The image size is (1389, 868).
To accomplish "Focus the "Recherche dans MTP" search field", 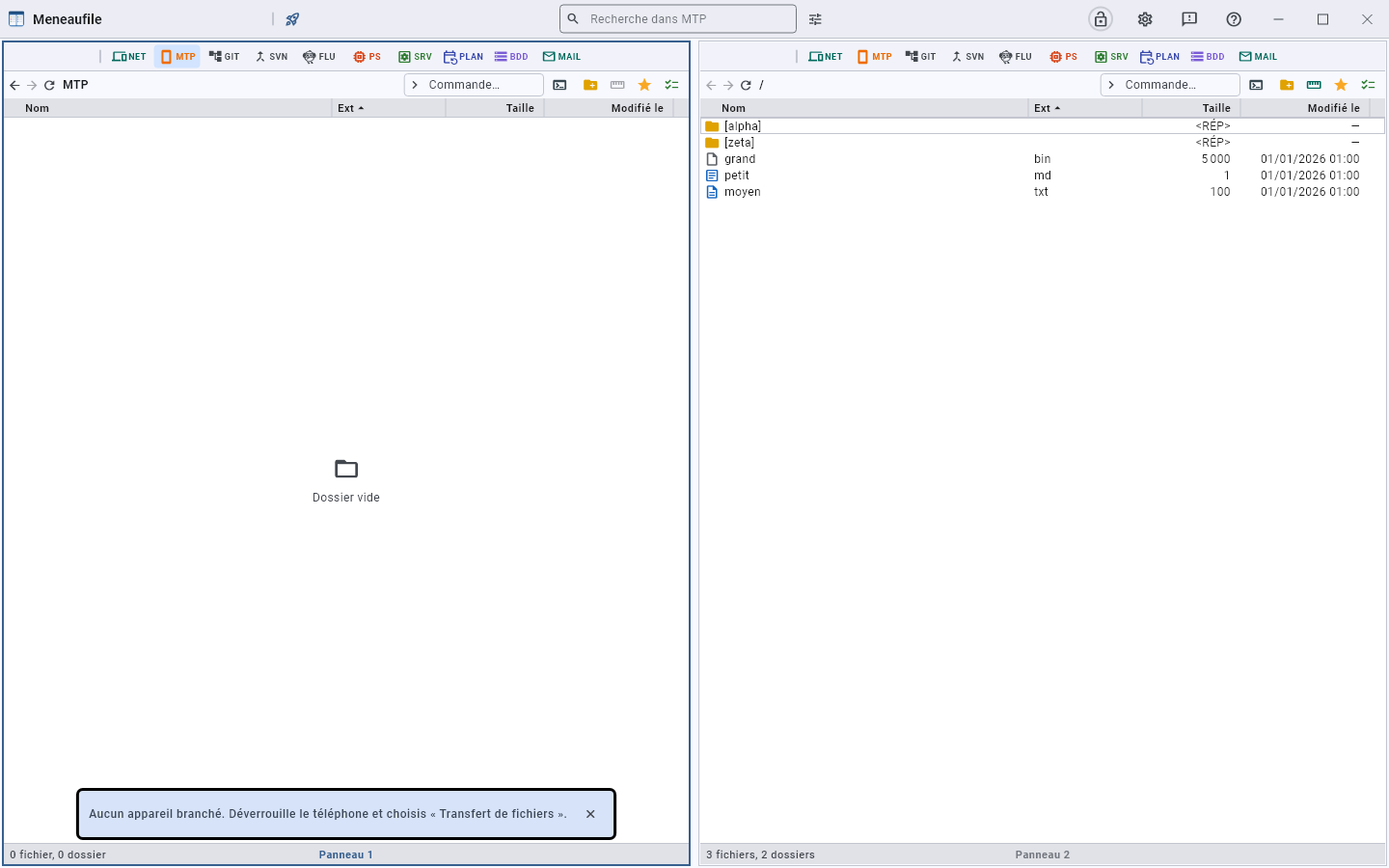I will coord(678,19).
